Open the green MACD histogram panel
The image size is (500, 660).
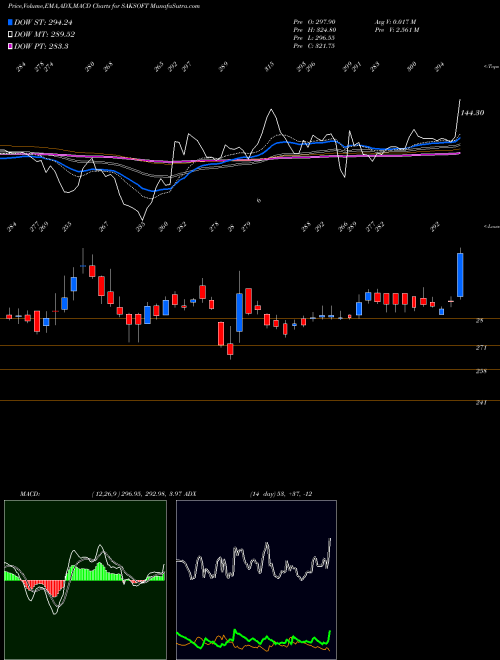pyautogui.click(x=85, y=580)
